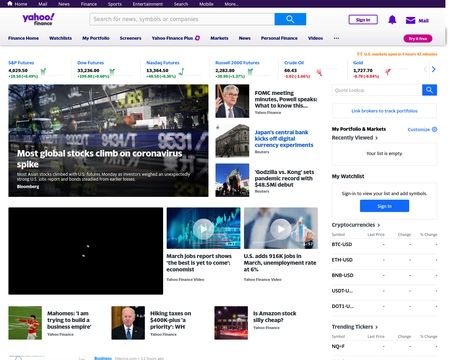Open Mobile in top bar
This screenshot has height=360, width=450.
coord(206,4)
